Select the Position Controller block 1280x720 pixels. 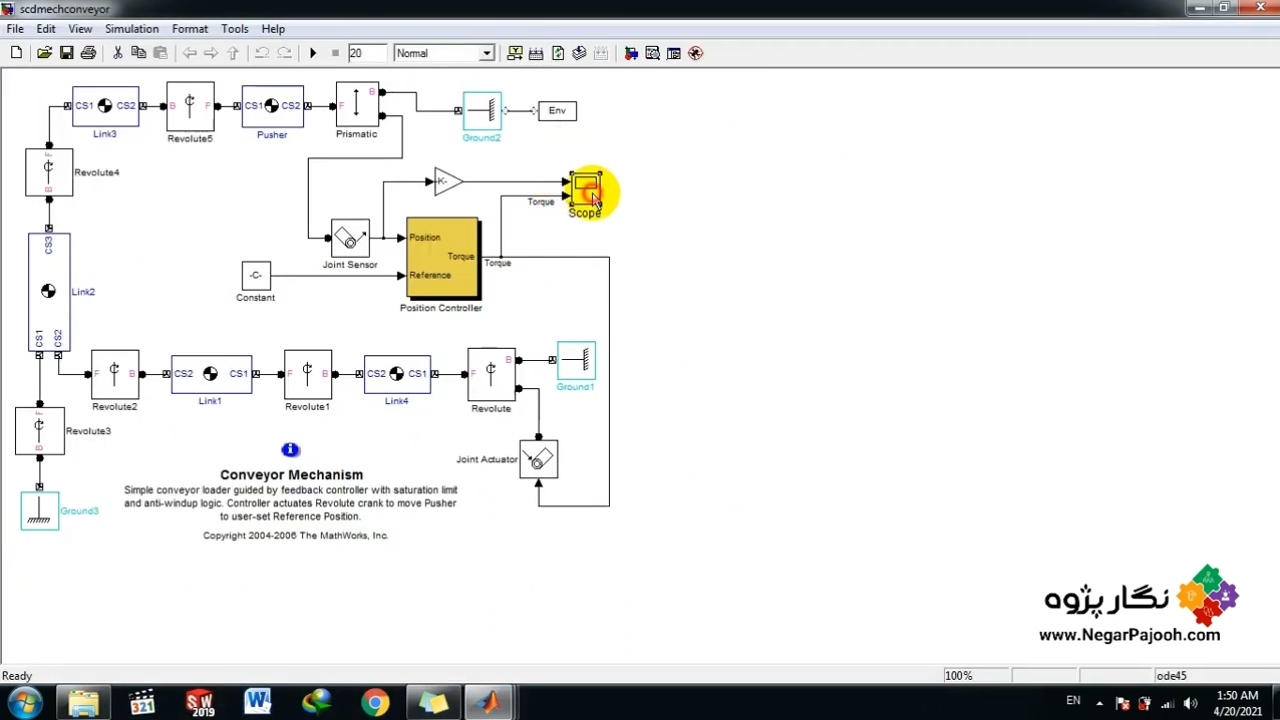[443, 258]
